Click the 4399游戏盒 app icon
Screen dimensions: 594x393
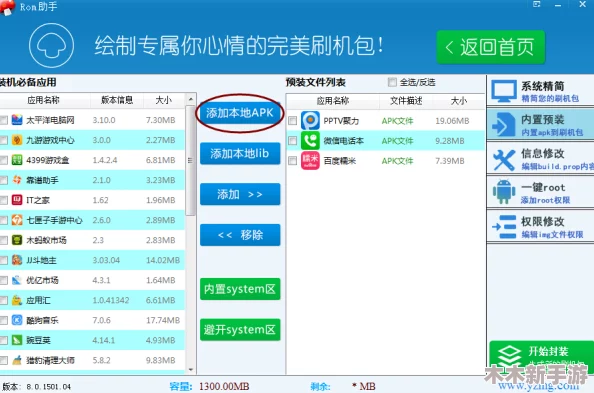point(17,160)
